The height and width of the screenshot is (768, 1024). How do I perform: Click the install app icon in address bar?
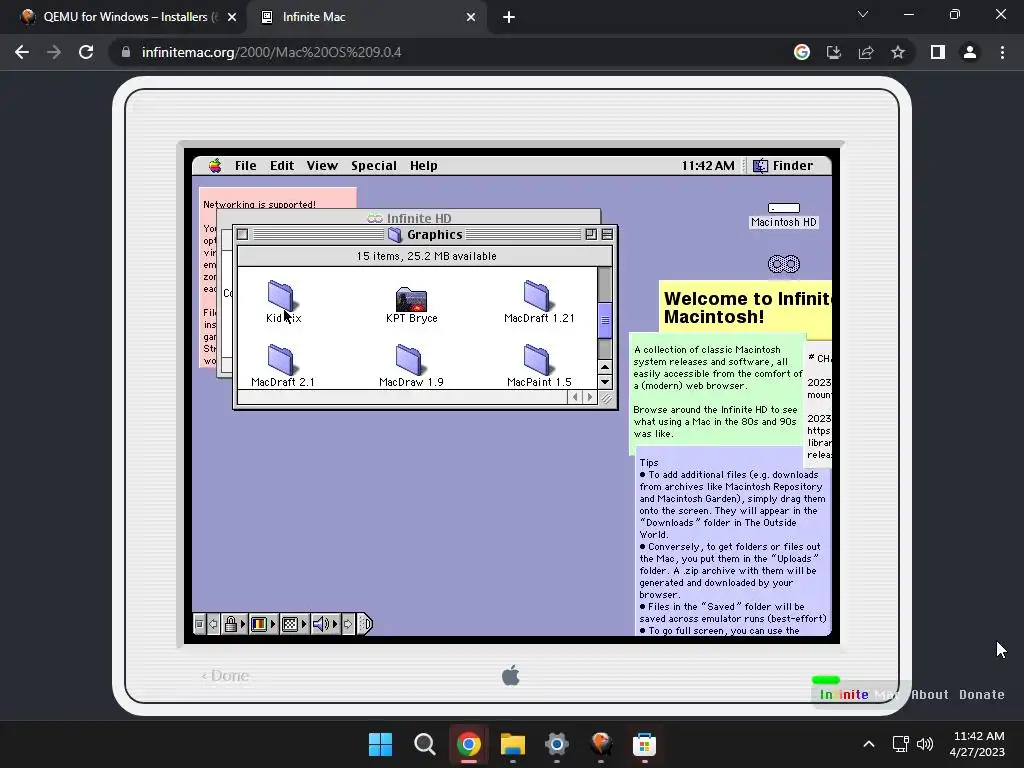834,52
